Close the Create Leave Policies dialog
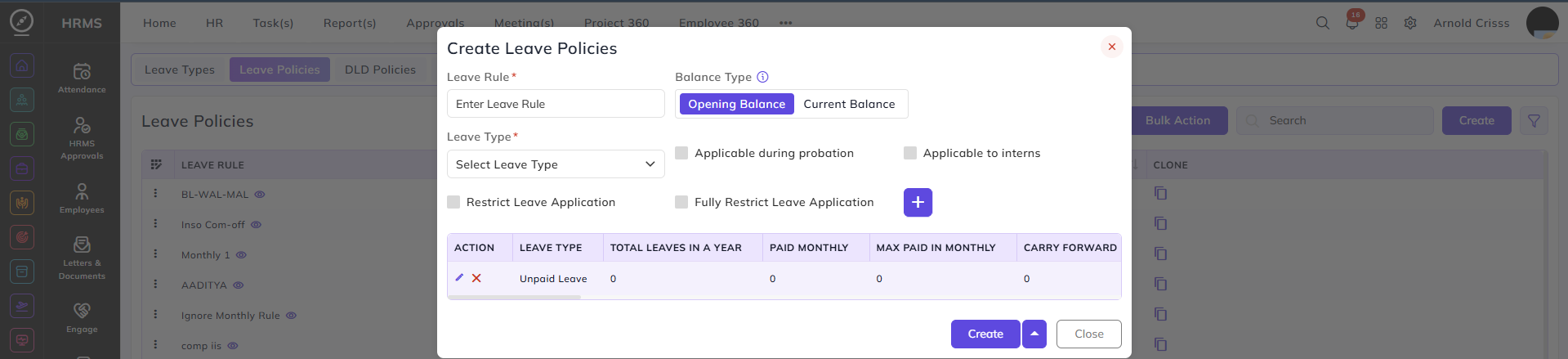This screenshot has width=1568, height=359. [x=1111, y=47]
